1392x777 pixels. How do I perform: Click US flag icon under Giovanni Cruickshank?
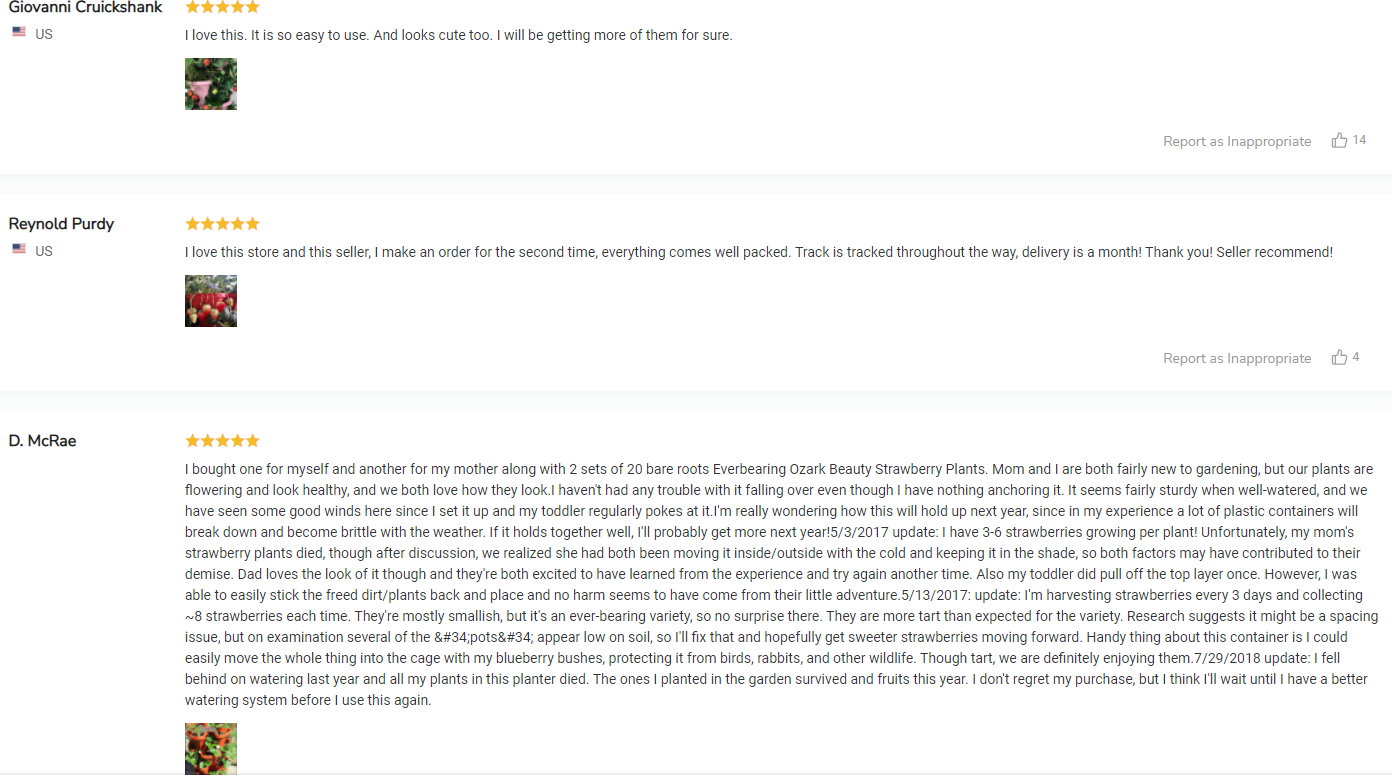[19, 32]
